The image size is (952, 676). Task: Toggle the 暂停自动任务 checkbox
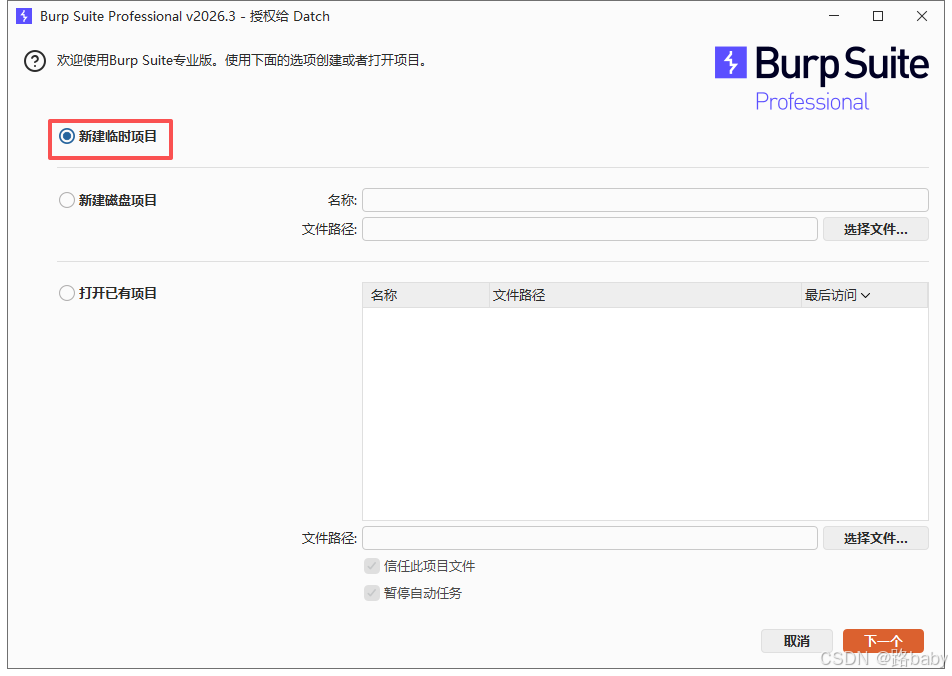coord(372,593)
